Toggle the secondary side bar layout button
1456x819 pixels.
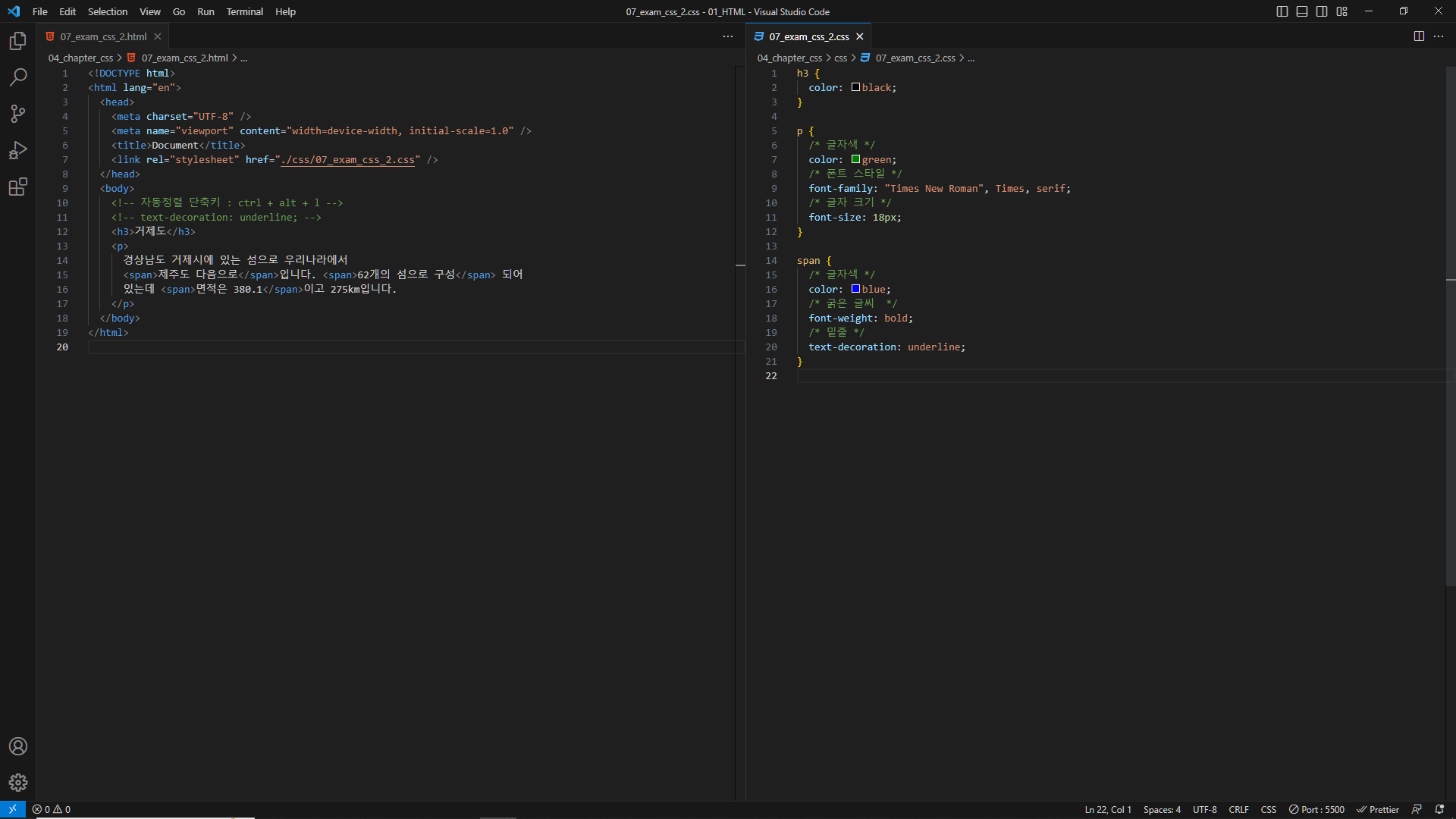click(1322, 11)
